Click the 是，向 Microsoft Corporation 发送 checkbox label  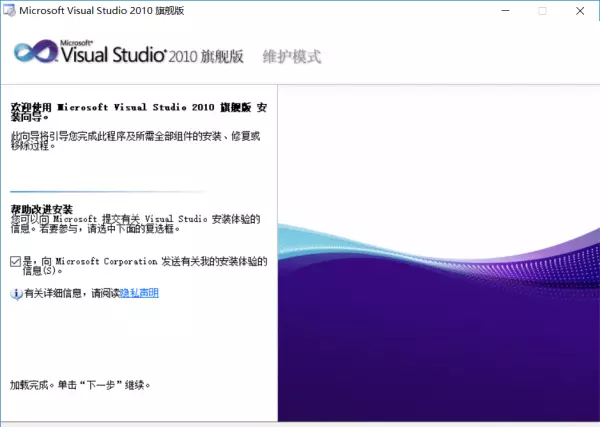click(145, 266)
